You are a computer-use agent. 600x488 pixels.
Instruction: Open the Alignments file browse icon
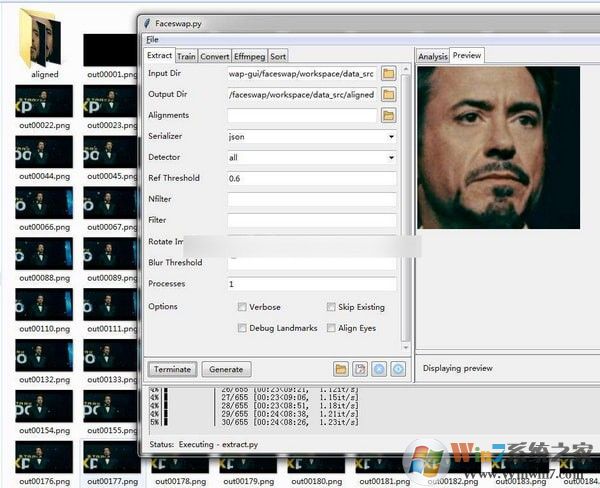coord(388,116)
